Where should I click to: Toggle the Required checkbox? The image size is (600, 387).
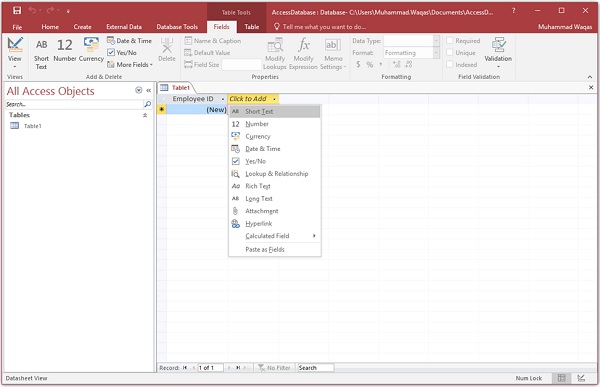click(x=450, y=41)
